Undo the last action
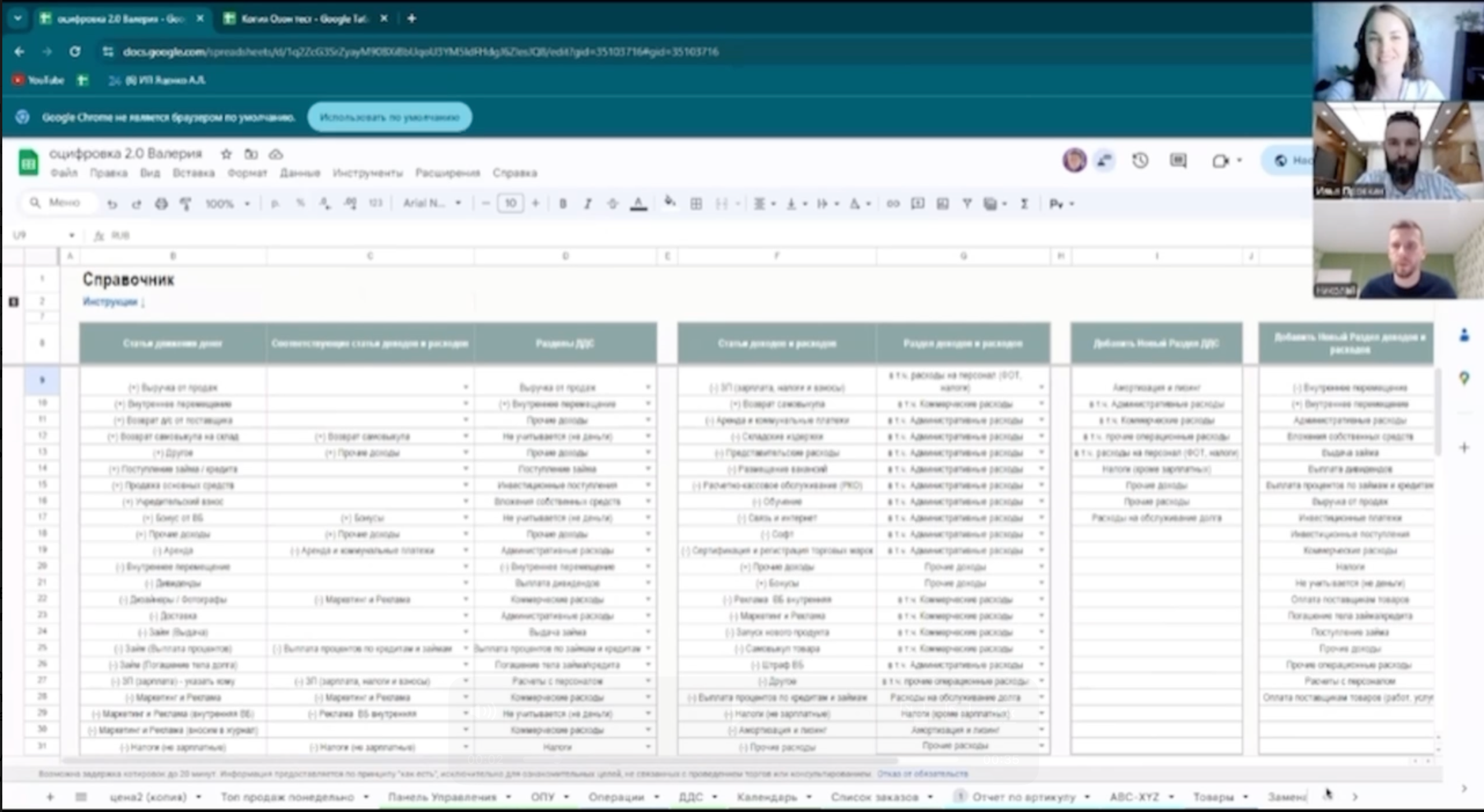Screen dimensions: 1484x812 pyautogui.click(x=112, y=204)
